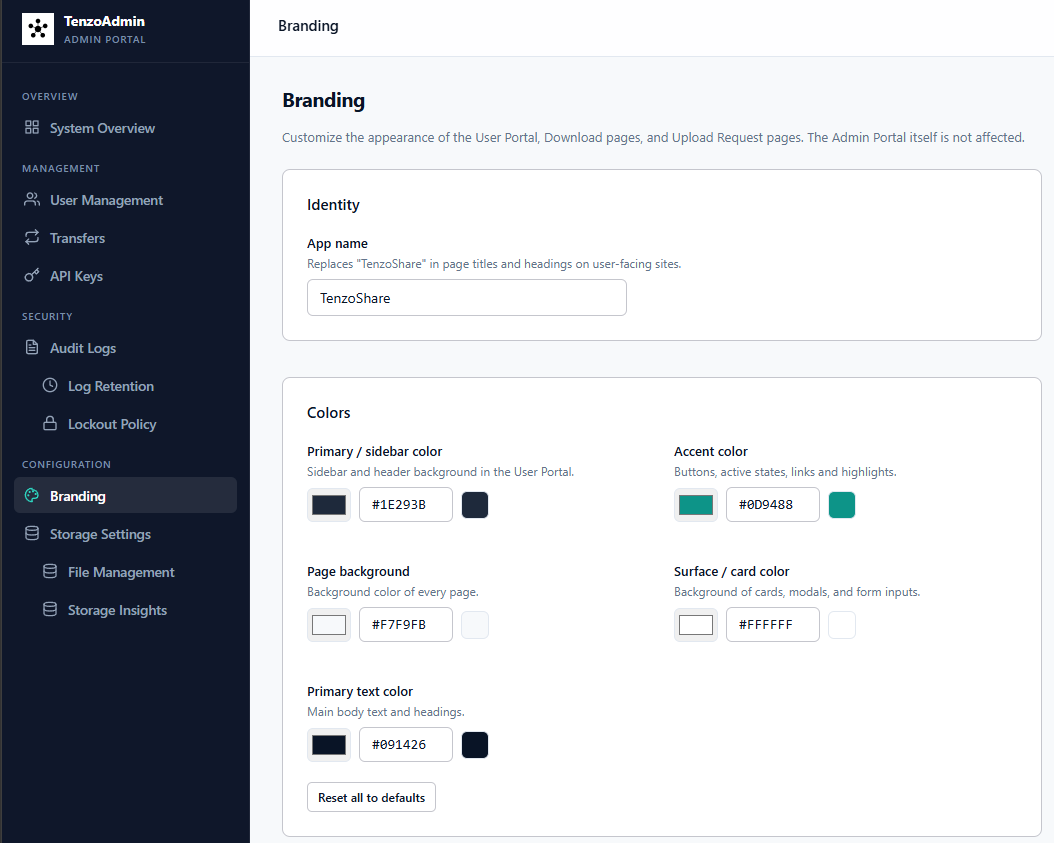
Task: Click the CONFIGURATION section label
Action: point(66,464)
